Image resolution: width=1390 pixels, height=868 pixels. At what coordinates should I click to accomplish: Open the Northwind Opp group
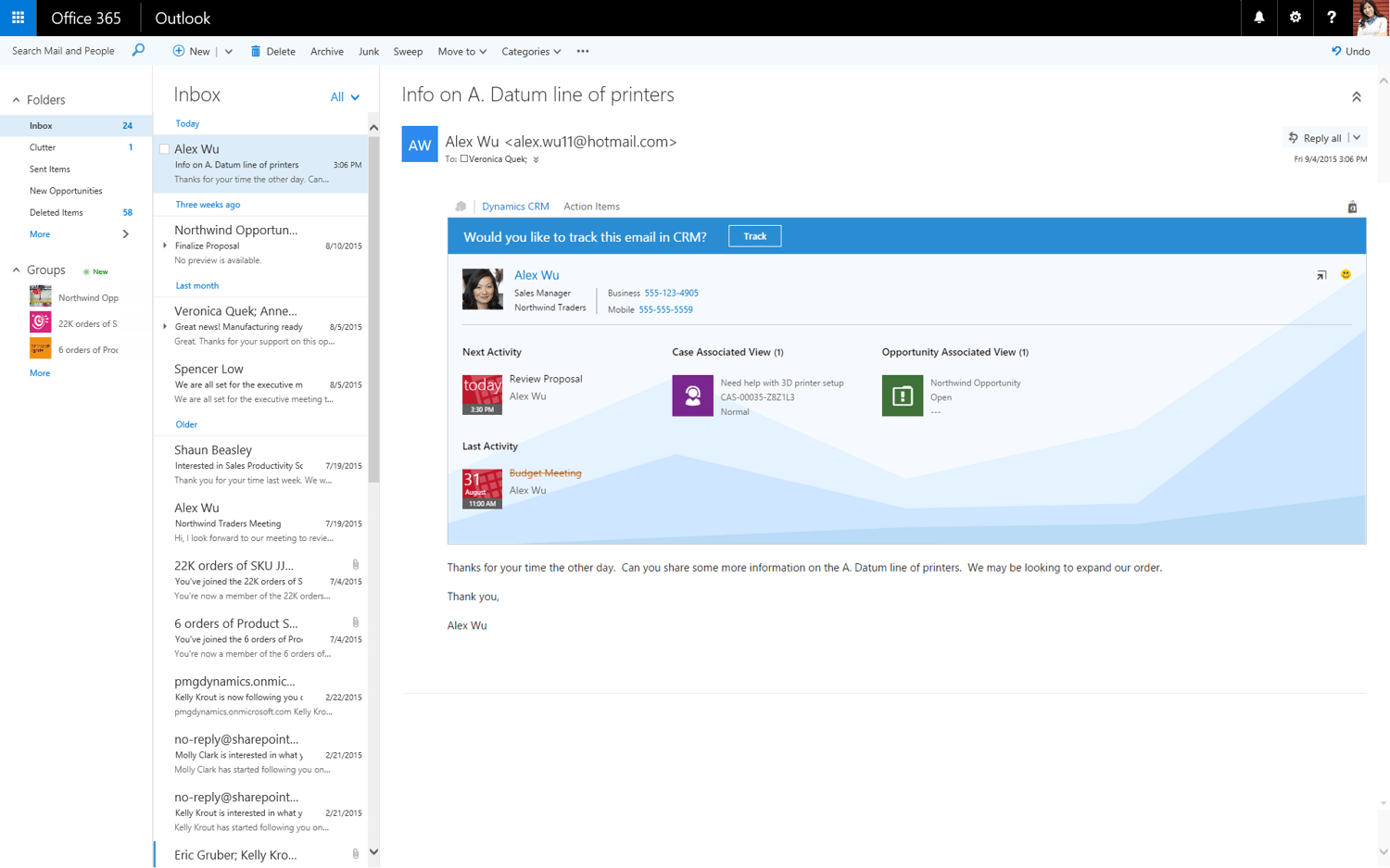(76, 297)
